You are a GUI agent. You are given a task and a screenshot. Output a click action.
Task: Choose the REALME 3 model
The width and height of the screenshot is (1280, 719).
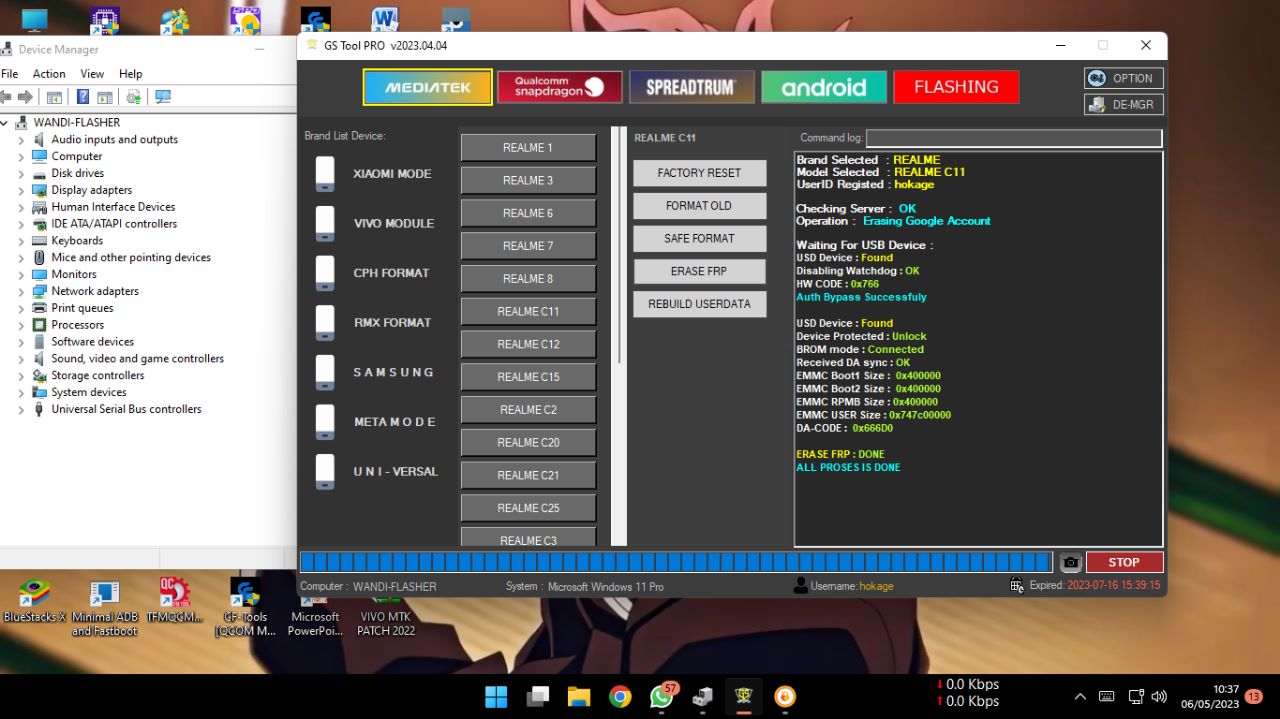click(x=528, y=180)
